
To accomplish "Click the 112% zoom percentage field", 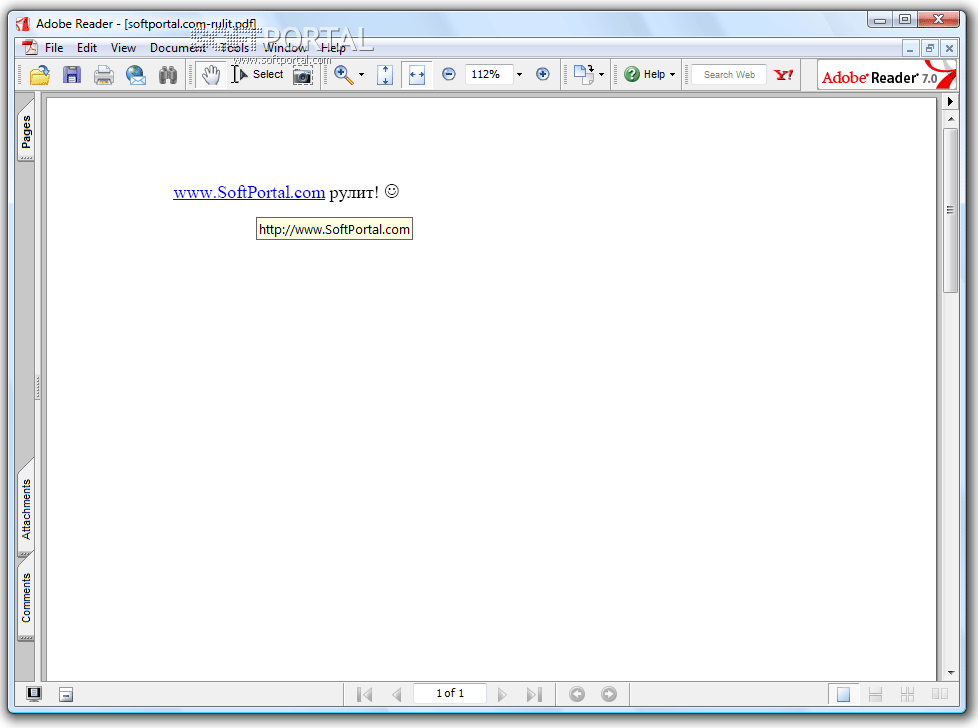I will point(488,74).
